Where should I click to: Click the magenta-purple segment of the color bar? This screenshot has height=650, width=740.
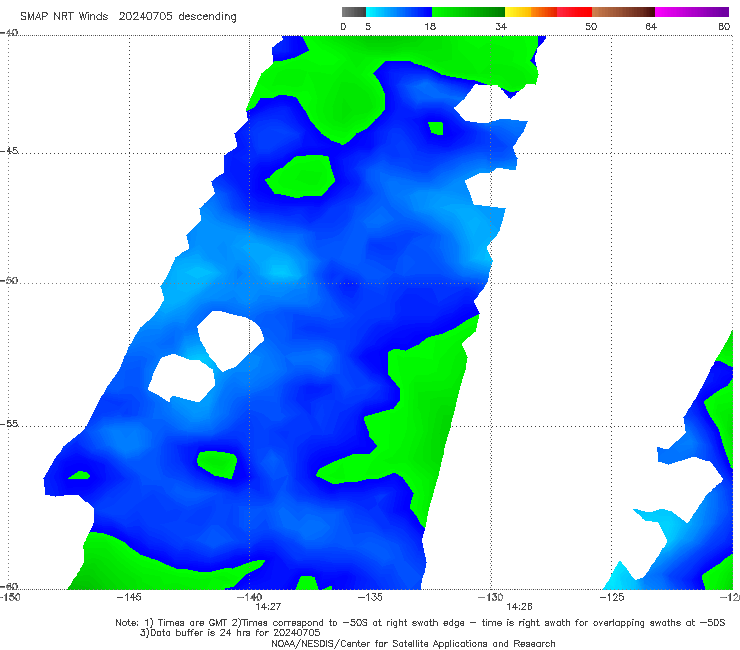tap(692, 12)
